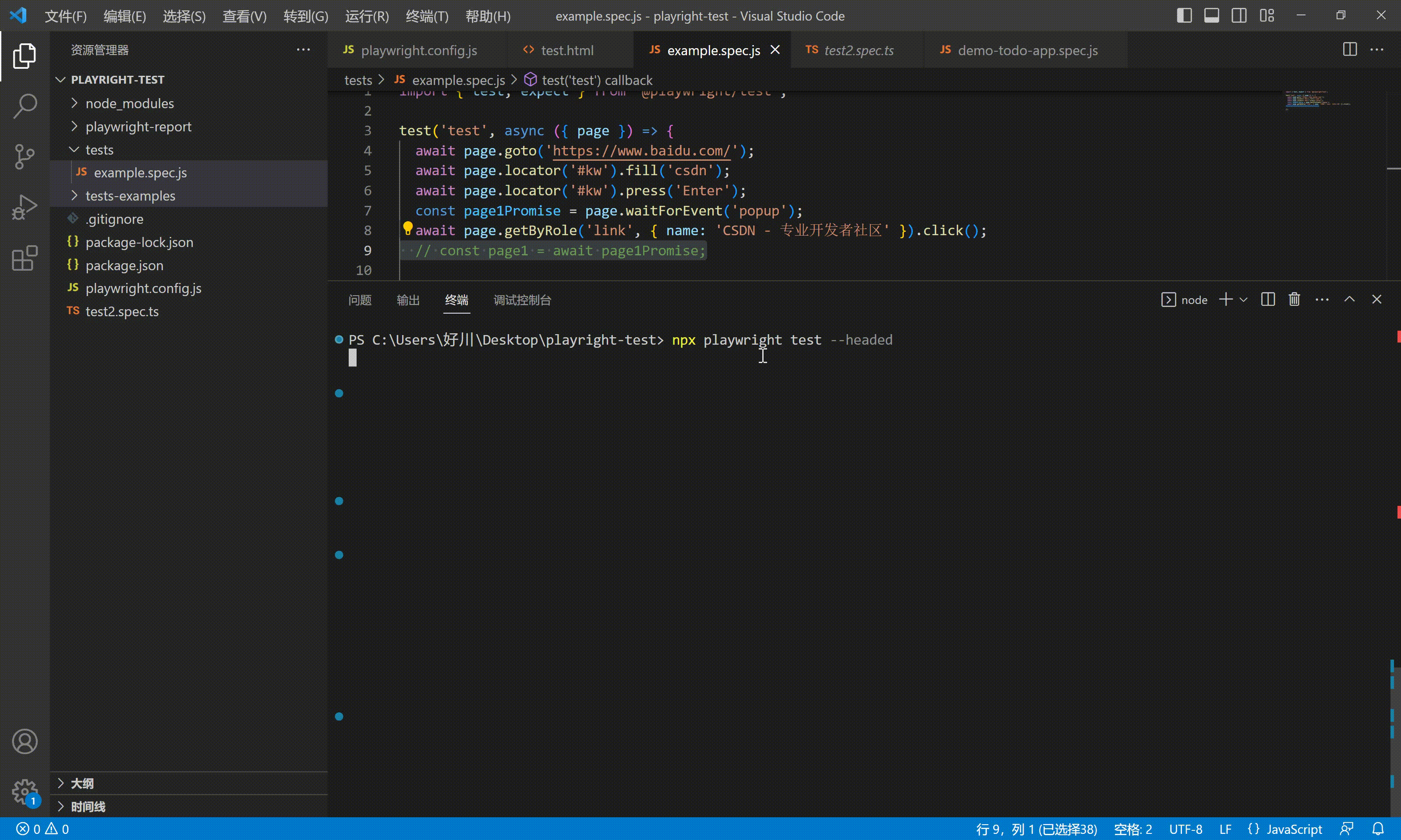Open the 终端(T) menu
The image size is (1401, 840).
tap(427, 16)
